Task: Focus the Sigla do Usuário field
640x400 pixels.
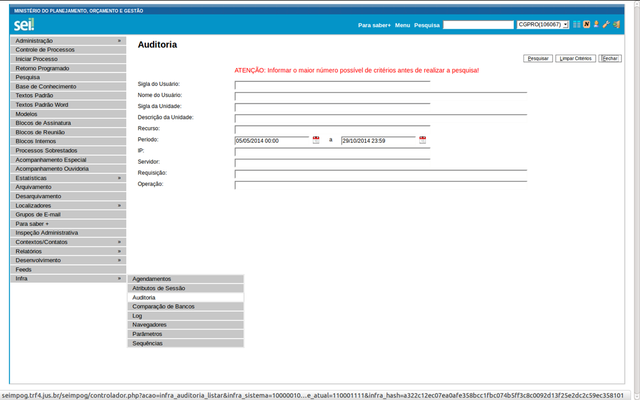Action: (x=332, y=83)
